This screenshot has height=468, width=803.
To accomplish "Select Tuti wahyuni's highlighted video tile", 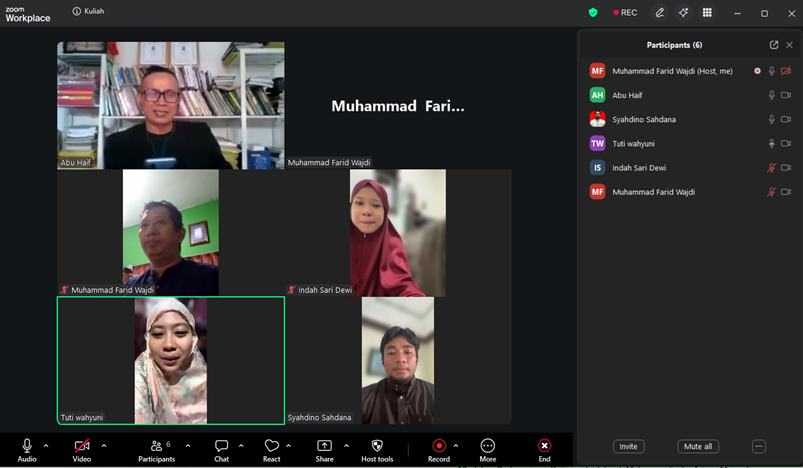I will coord(171,360).
